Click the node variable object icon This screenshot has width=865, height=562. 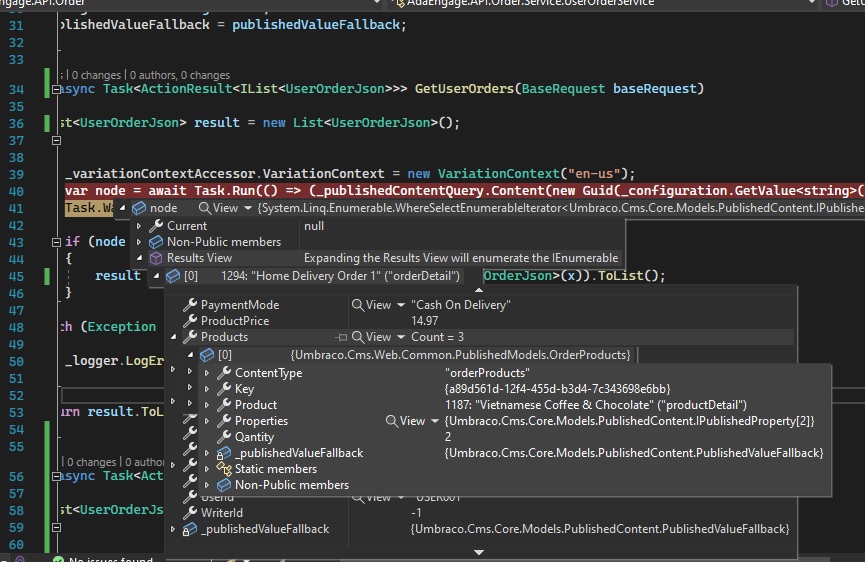[138, 208]
